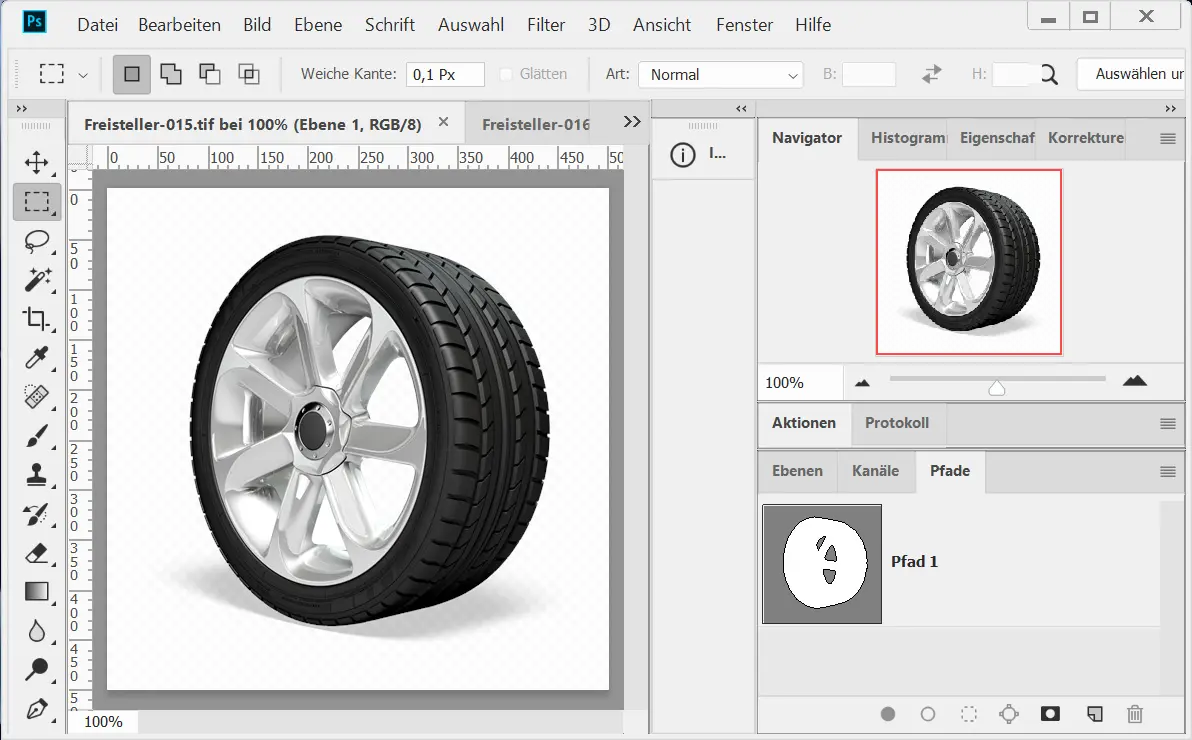The height and width of the screenshot is (740, 1192).
Task: Select the Pfad 1 thumbnail
Action: [822, 564]
